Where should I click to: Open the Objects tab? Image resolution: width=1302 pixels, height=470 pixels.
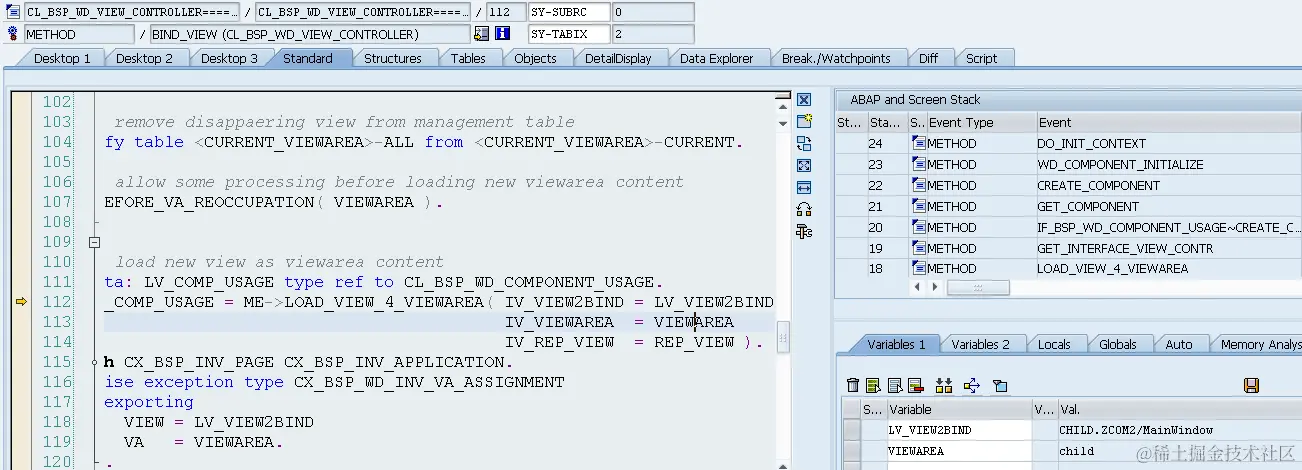[x=536, y=58]
